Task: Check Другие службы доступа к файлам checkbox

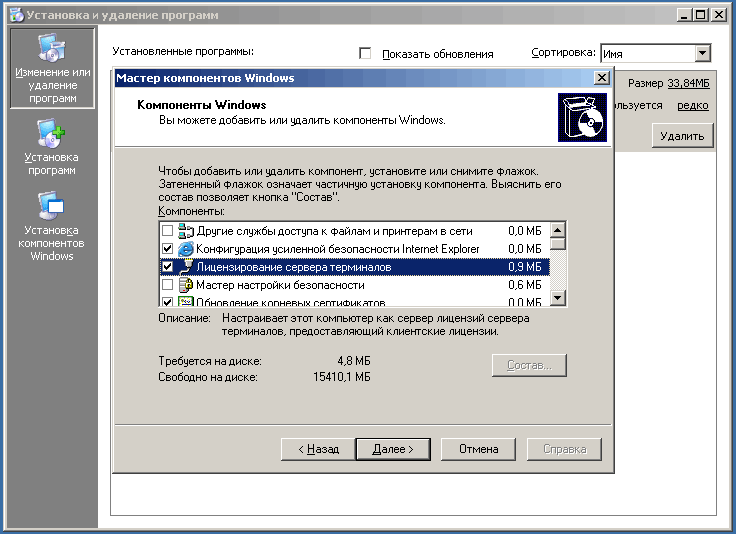Action: [168, 231]
